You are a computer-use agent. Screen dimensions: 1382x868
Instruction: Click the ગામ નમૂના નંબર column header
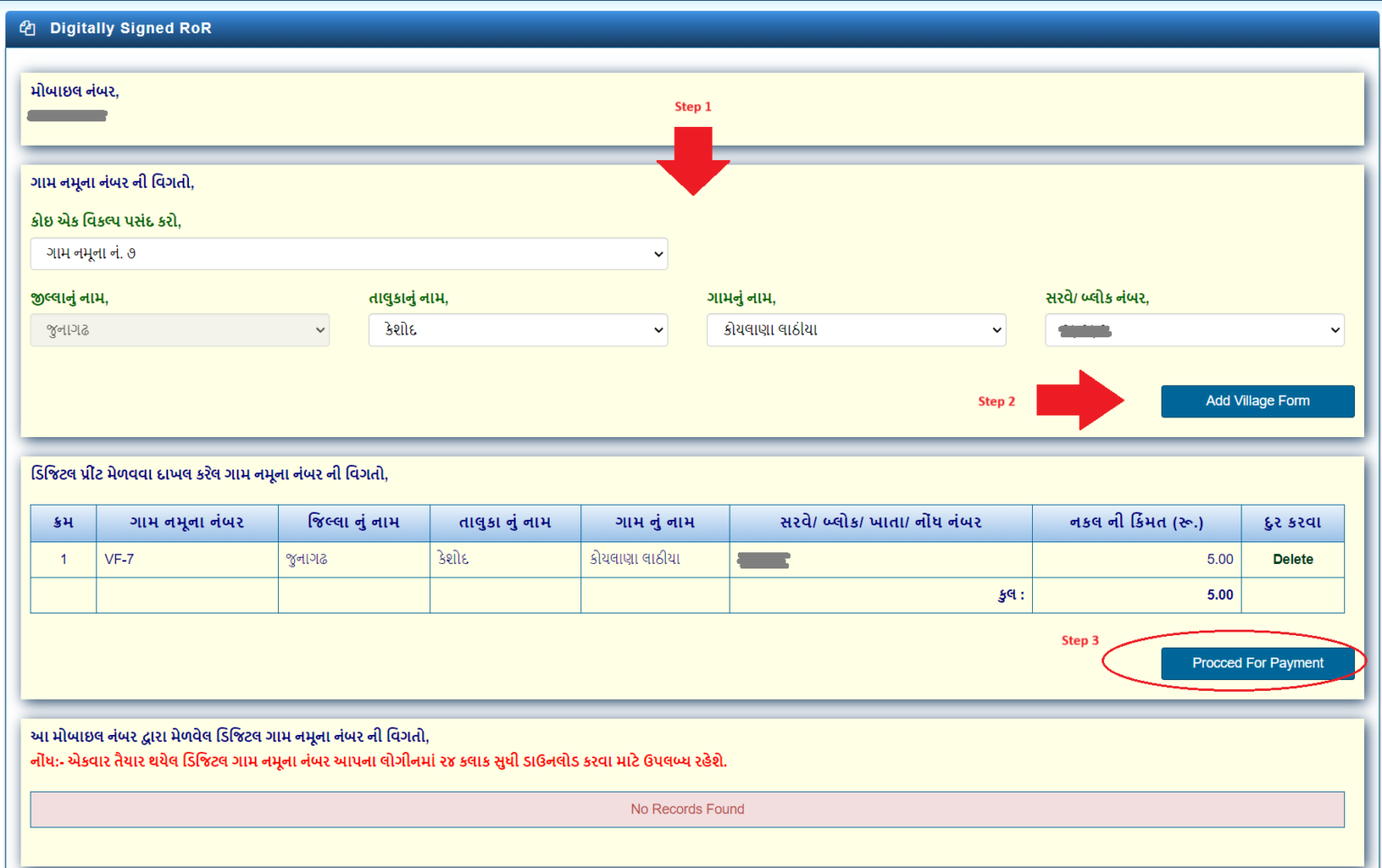click(187, 523)
